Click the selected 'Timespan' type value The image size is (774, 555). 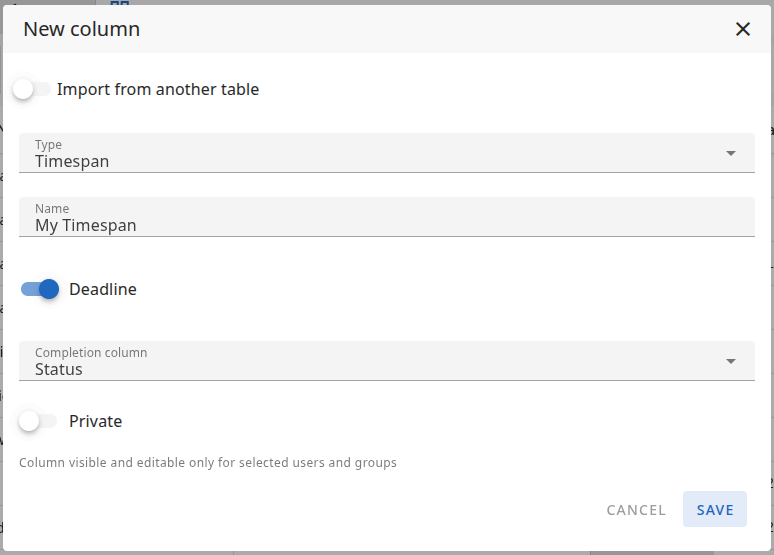click(72, 161)
